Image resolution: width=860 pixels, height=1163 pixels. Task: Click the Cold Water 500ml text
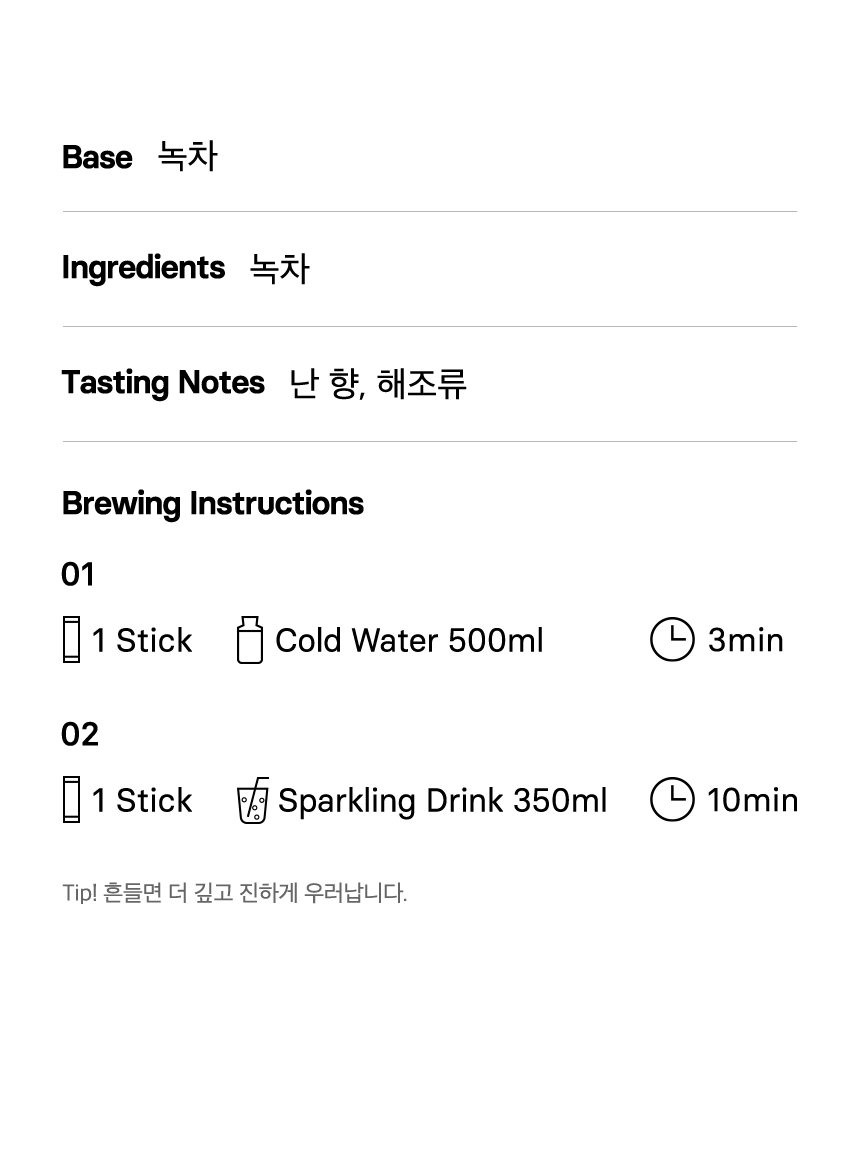point(410,640)
